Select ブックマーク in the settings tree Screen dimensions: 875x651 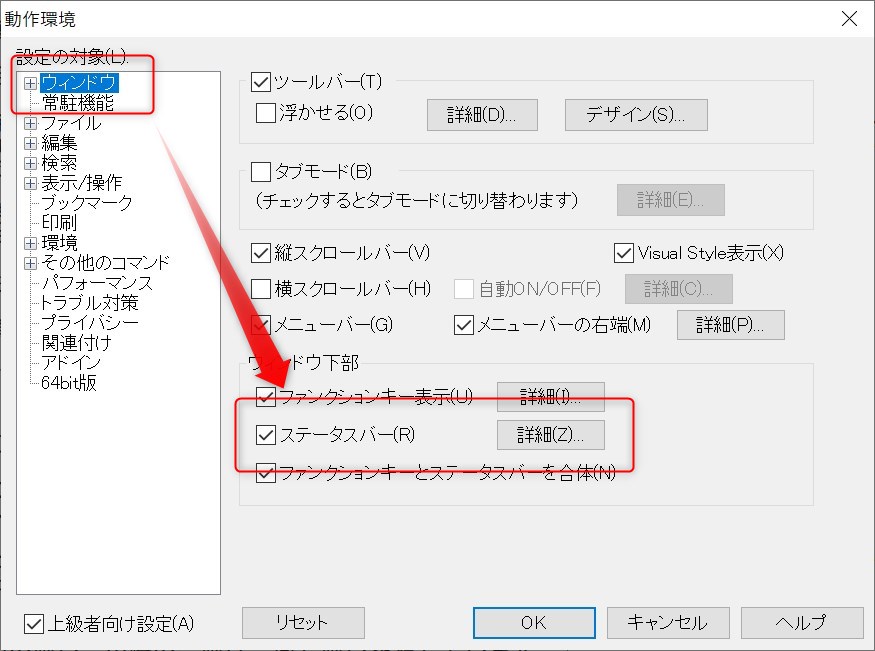(86, 202)
